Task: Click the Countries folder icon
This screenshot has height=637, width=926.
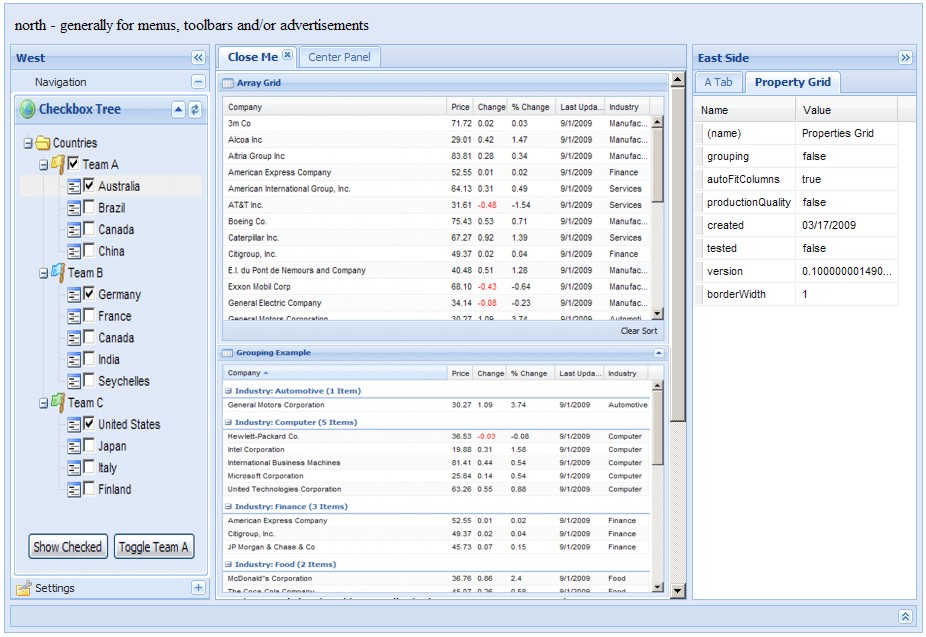Action: pos(42,143)
